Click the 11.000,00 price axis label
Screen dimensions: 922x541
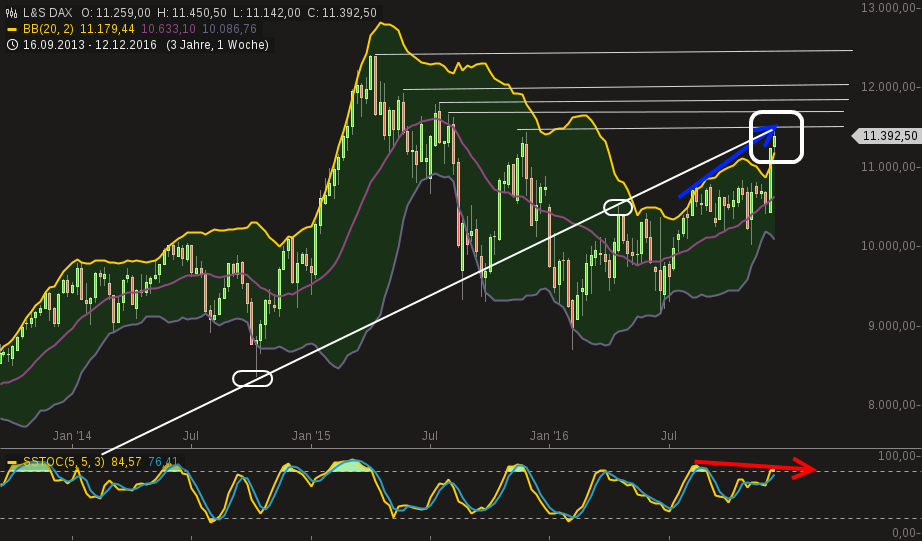click(890, 167)
